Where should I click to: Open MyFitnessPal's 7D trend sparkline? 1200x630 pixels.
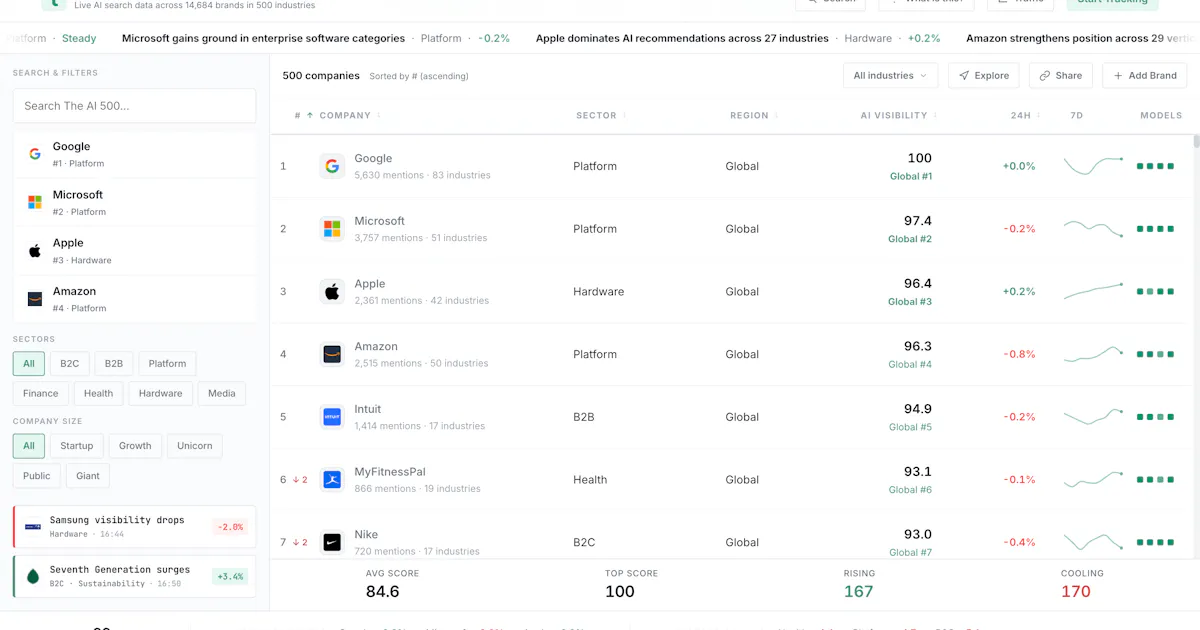[1093, 480]
